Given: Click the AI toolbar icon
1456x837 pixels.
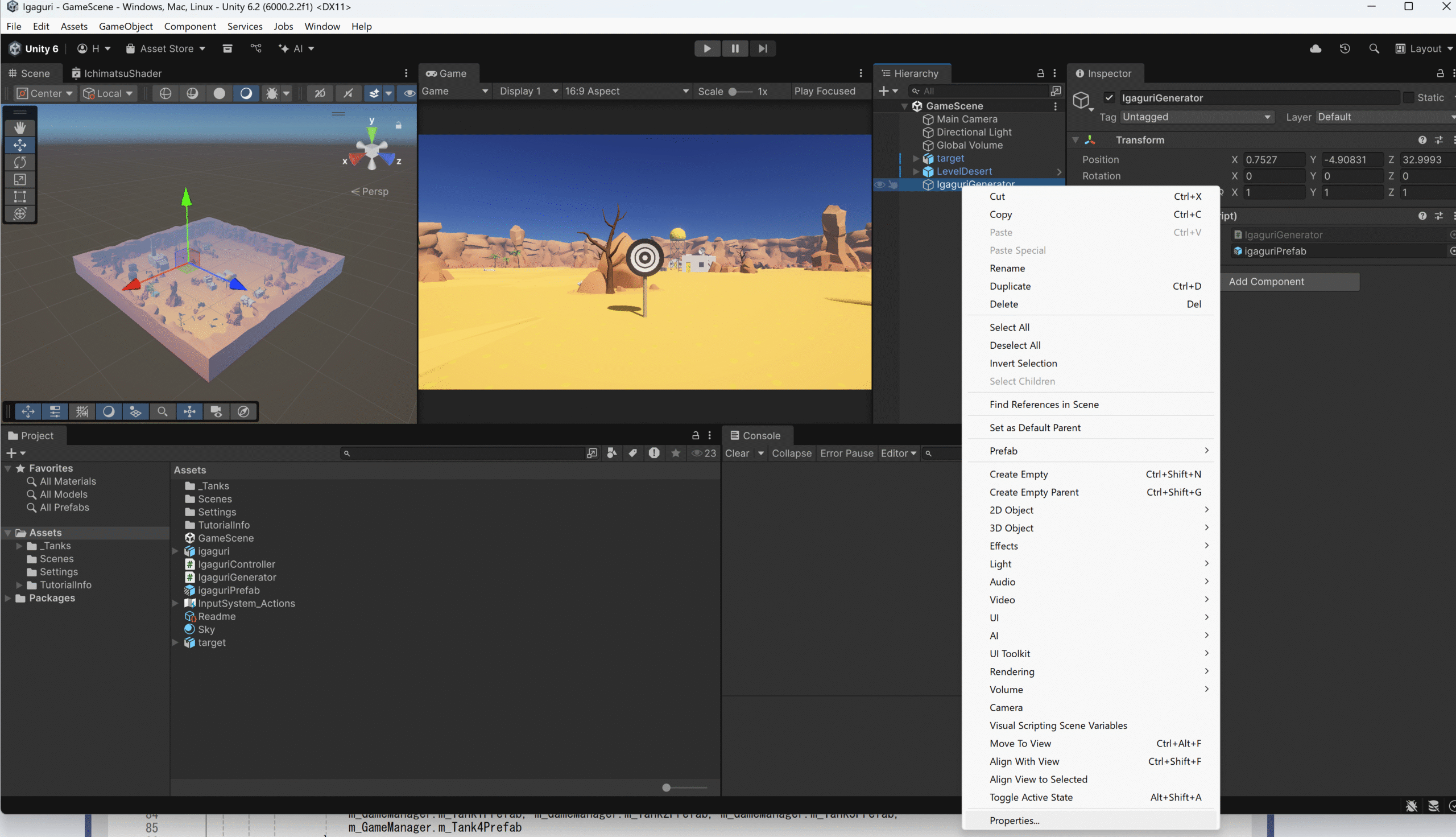Looking at the screenshot, I should (x=295, y=48).
